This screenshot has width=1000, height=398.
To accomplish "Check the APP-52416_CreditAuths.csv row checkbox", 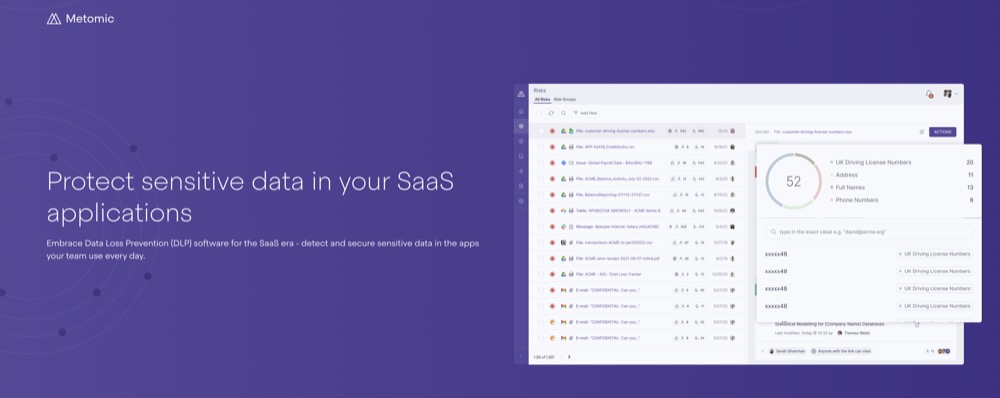I will [541, 147].
